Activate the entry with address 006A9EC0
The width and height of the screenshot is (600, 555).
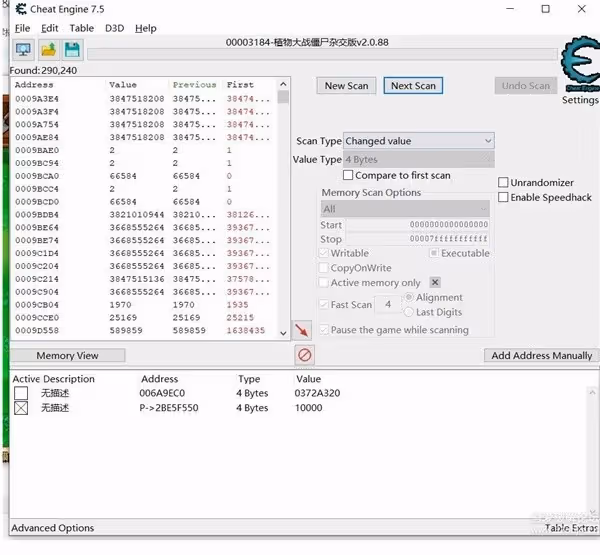[21, 393]
